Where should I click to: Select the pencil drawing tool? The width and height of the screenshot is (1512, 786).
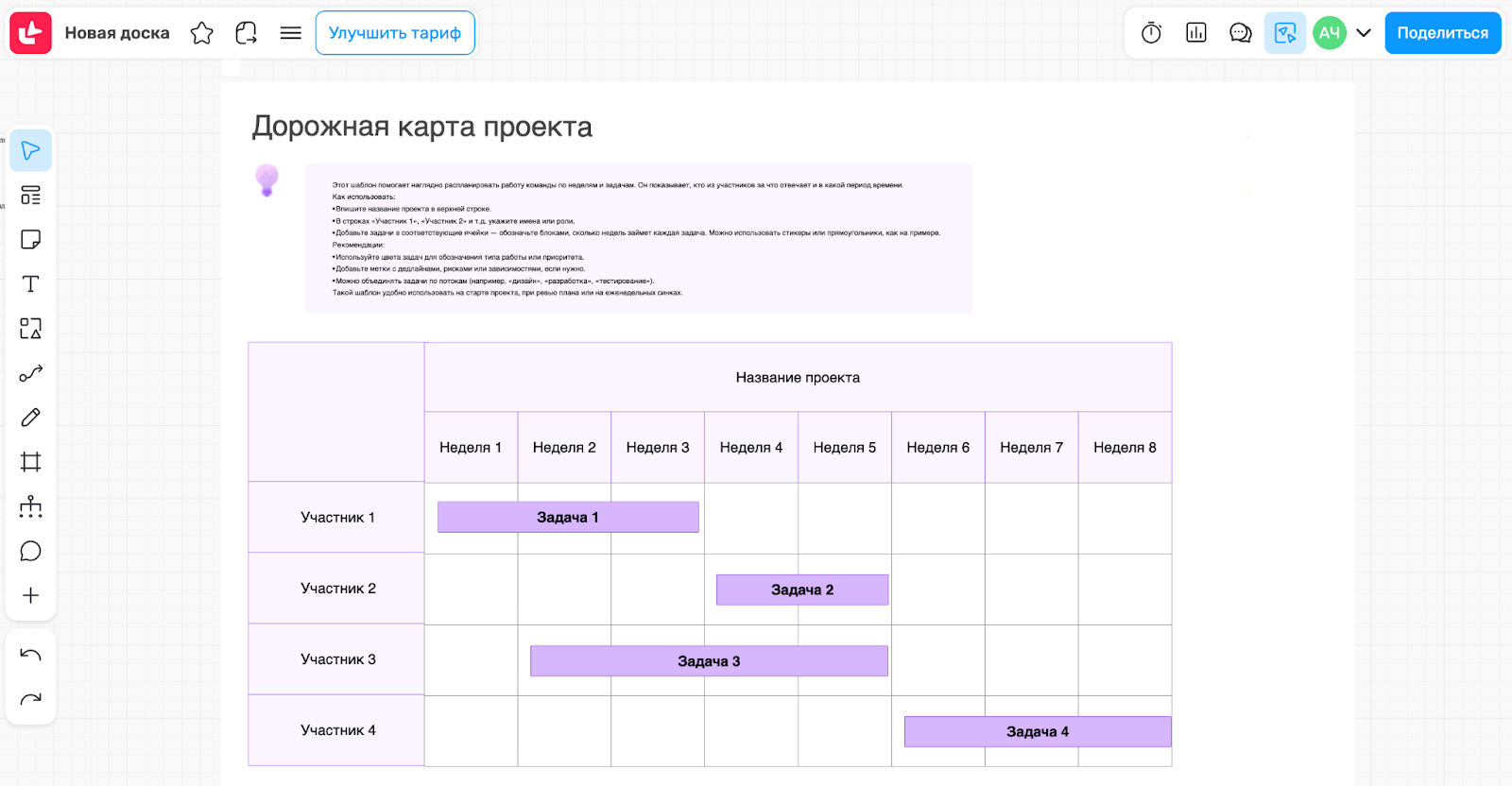30,418
